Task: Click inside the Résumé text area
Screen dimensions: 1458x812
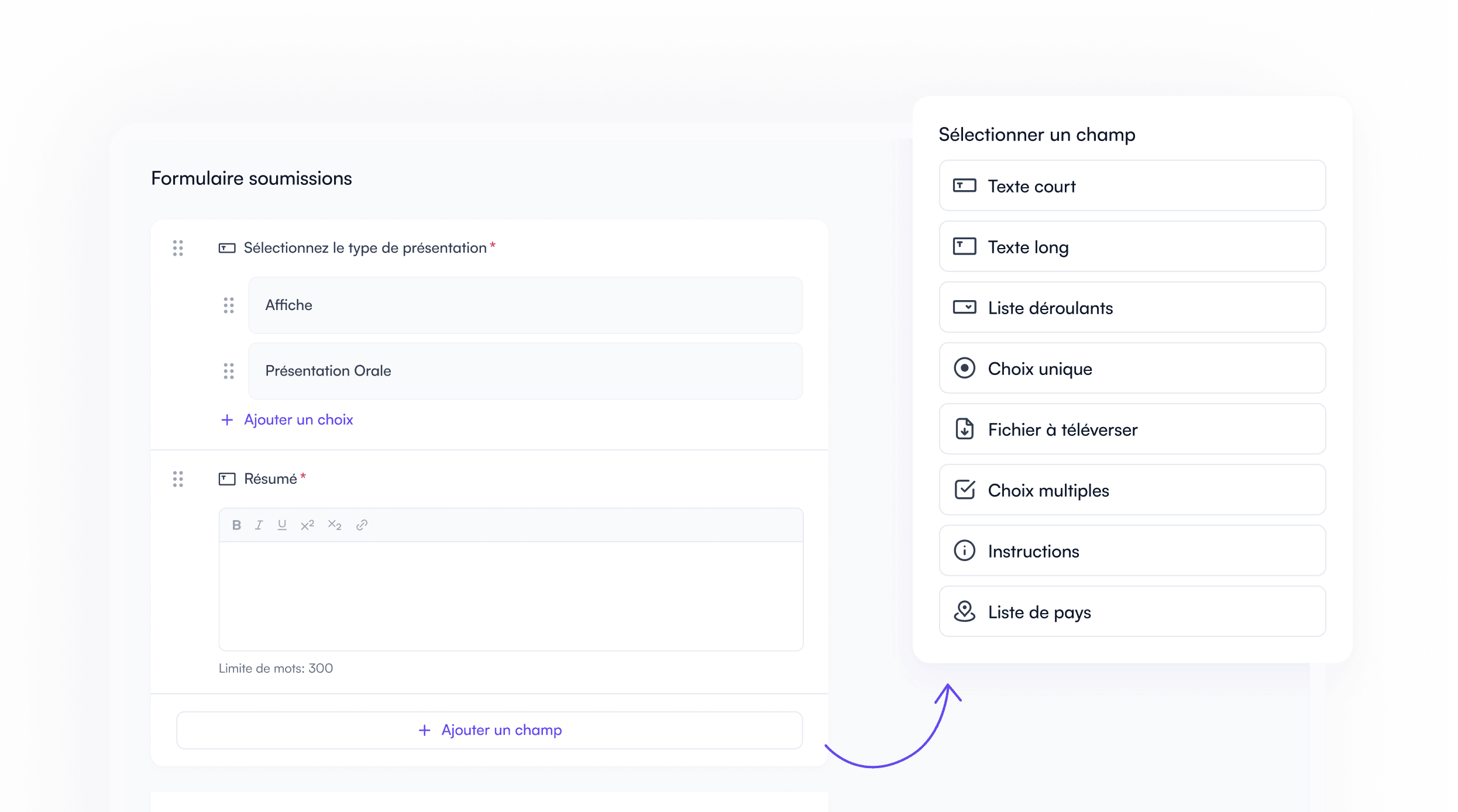Action: coord(511,596)
